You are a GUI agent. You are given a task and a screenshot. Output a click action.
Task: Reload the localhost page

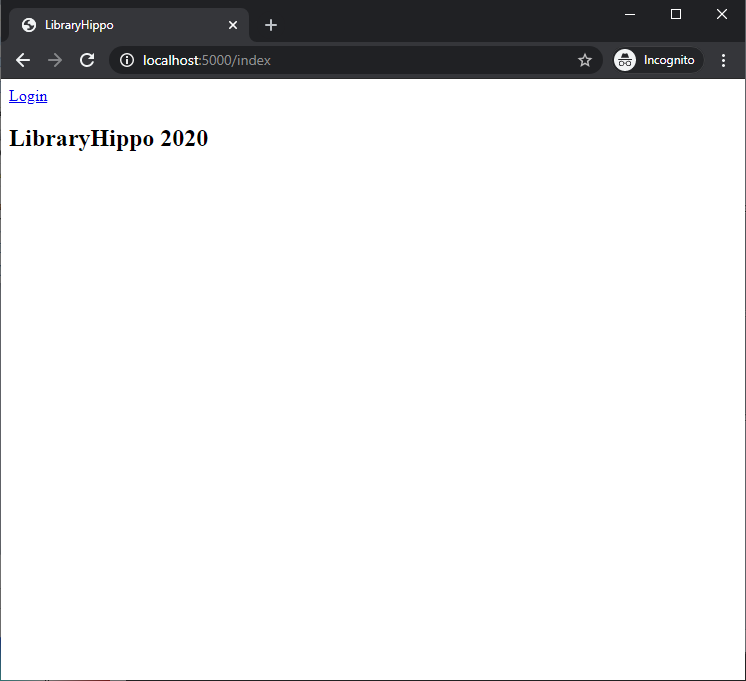click(87, 60)
